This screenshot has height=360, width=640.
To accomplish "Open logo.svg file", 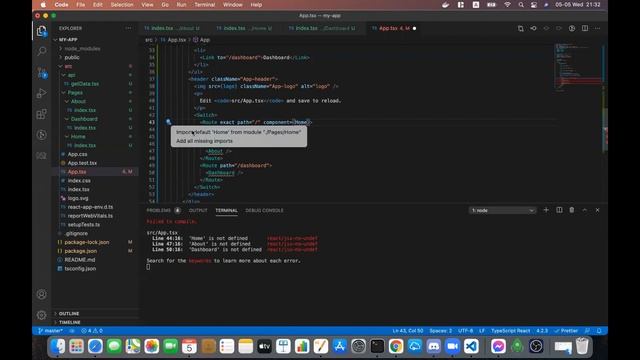I will point(78,198).
